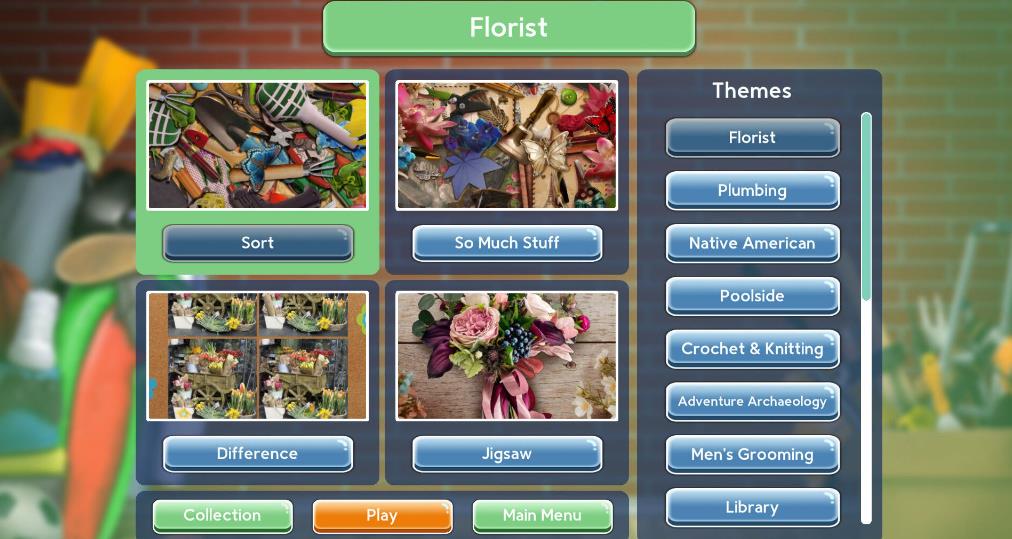Select the Jigsaw mode button
Screen dimensions: 1012x539
(507, 454)
